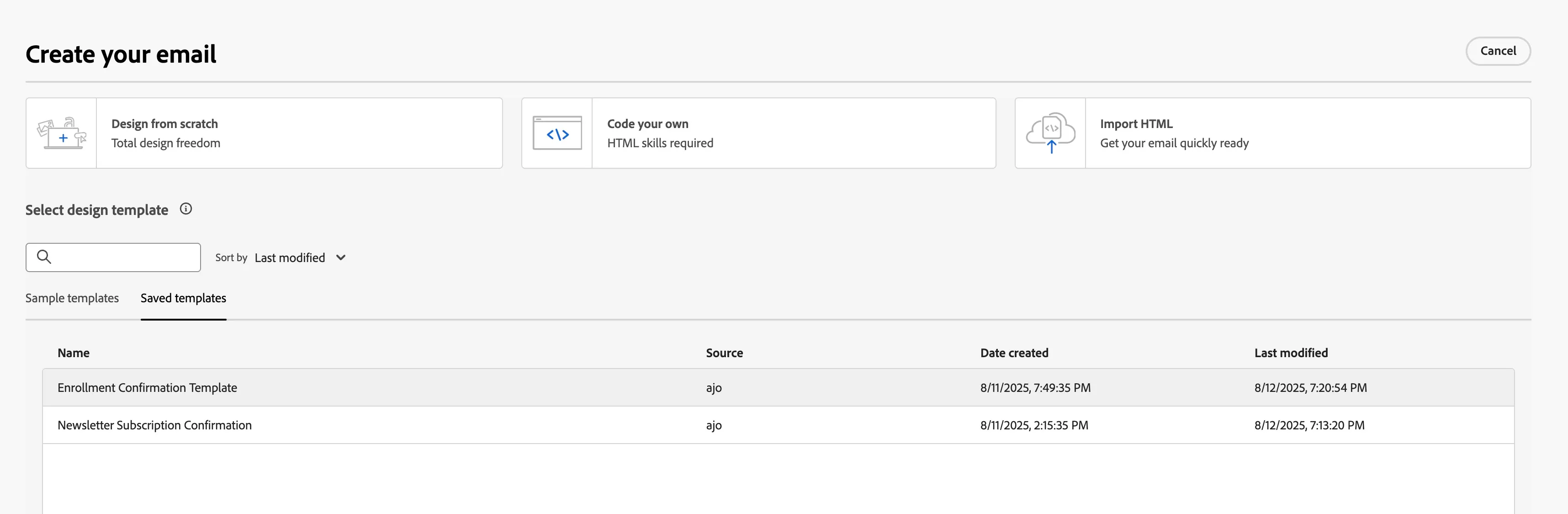Focus the template search input field
The image size is (1568, 514).
(x=113, y=257)
